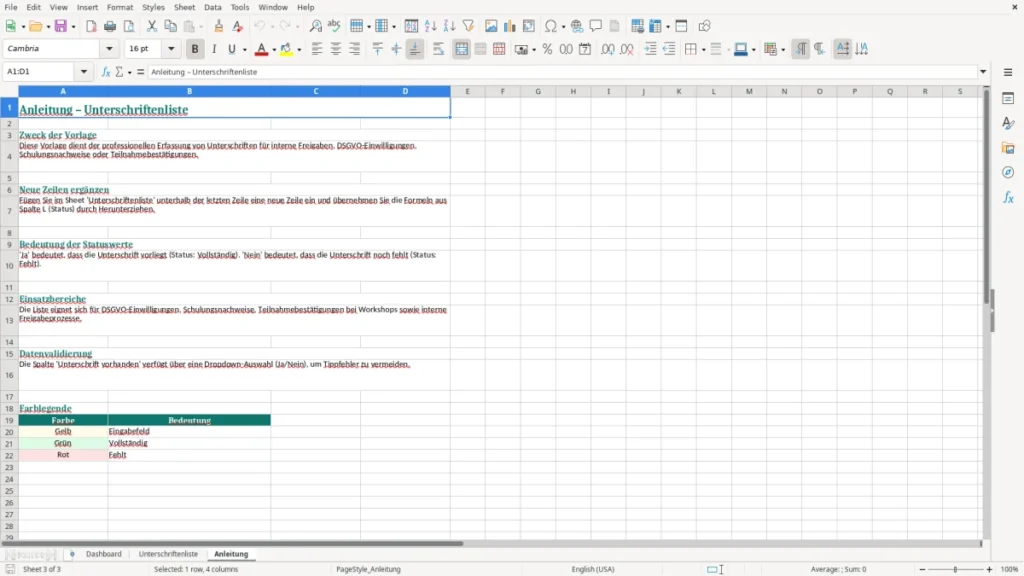Toggle Italic formatting
This screenshot has width=1024, height=576.
pos(214,49)
